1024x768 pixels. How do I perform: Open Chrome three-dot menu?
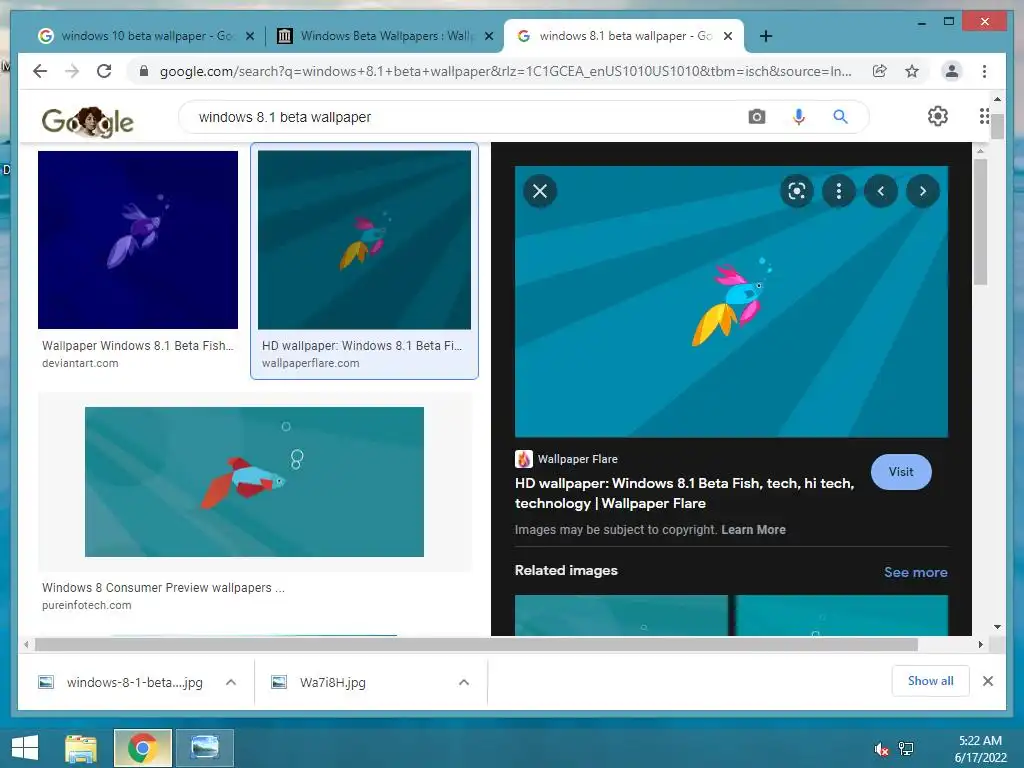click(984, 71)
